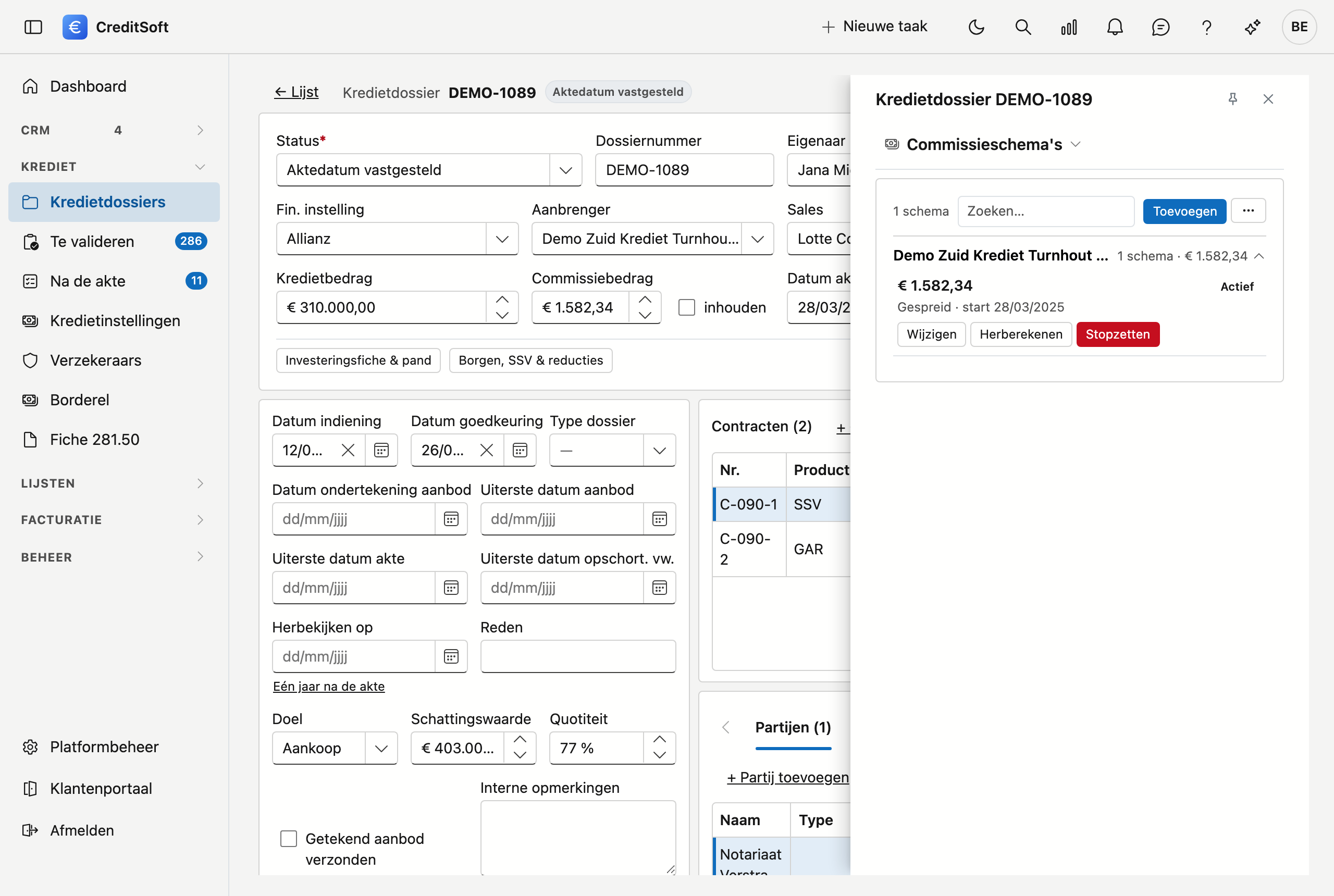
Task: Toggle the inhouden checkbox
Action: coord(686,307)
